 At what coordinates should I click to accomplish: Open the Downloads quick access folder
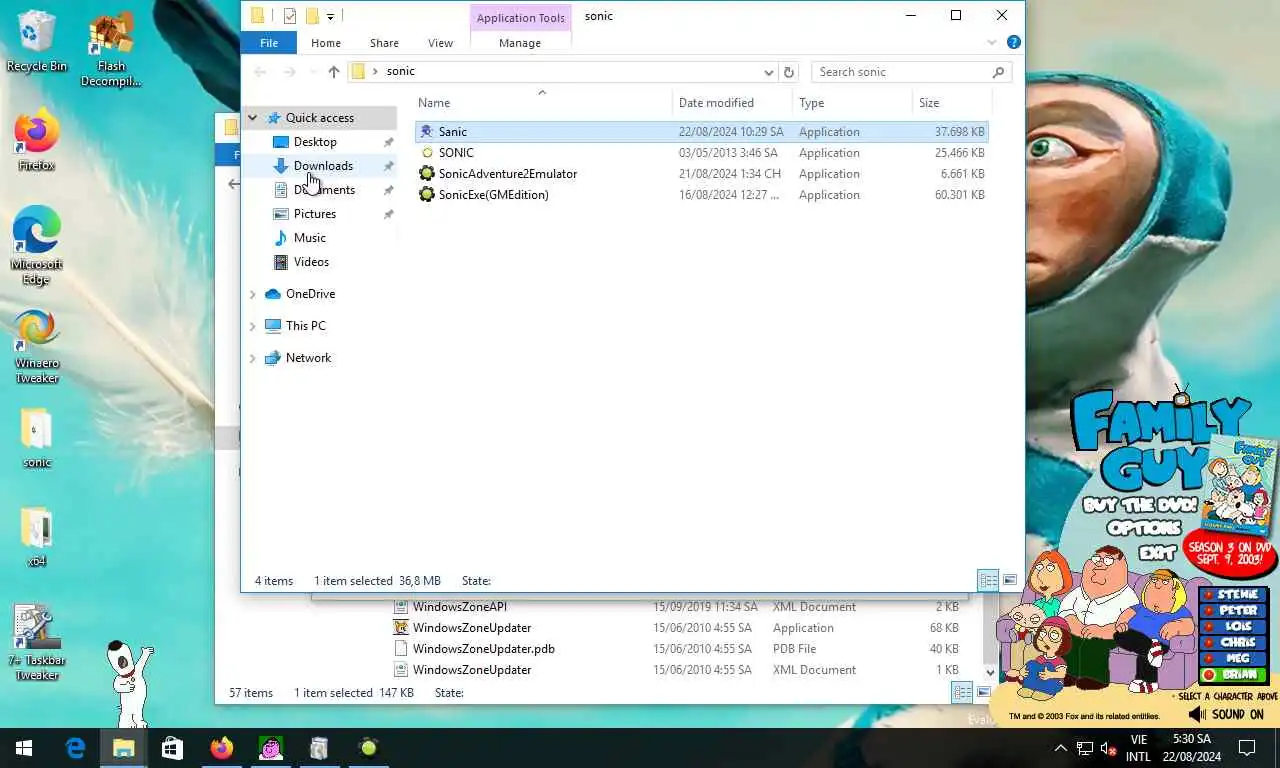pyautogui.click(x=323, y=166)
